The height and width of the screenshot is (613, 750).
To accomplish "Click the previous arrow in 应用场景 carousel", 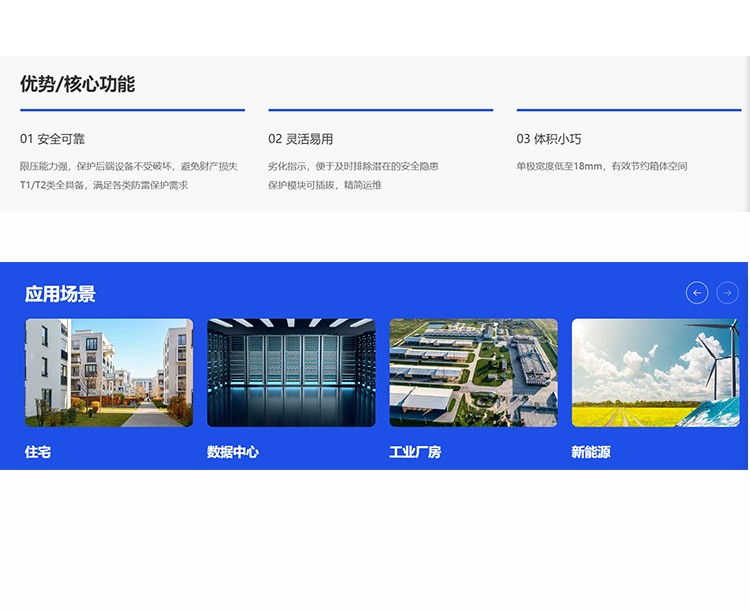I will coord(697,293).
